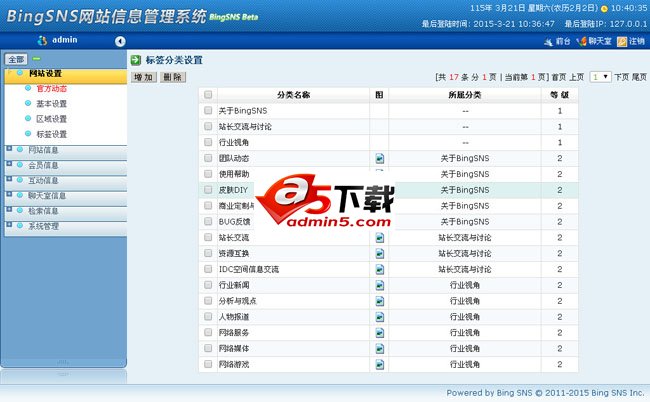This screenshot has width=650, height=402.
Task: Select the 行业新闻 category name
Action: [x=234, y=285]
